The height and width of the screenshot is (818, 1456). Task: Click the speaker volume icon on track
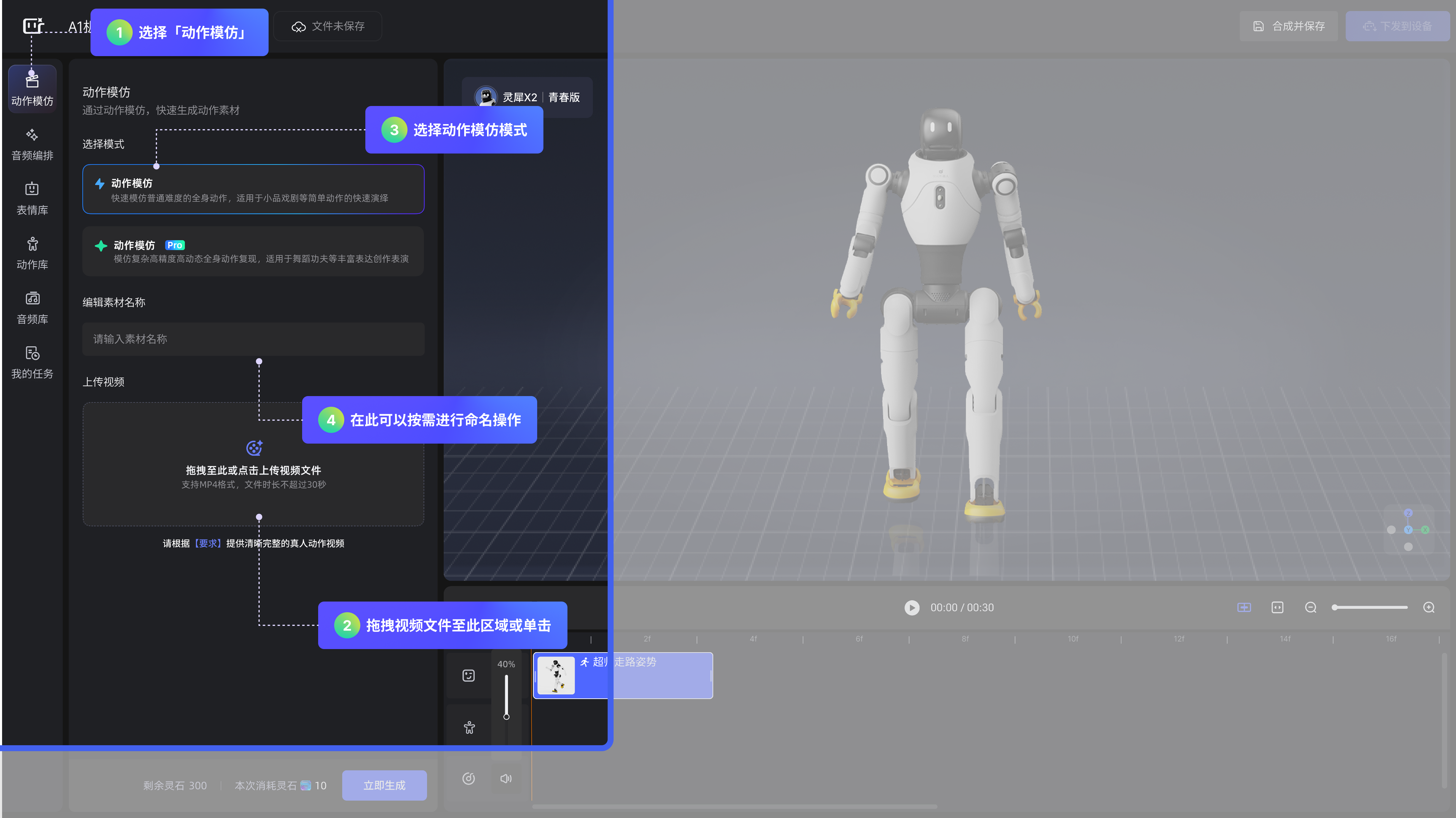[506, 779]
